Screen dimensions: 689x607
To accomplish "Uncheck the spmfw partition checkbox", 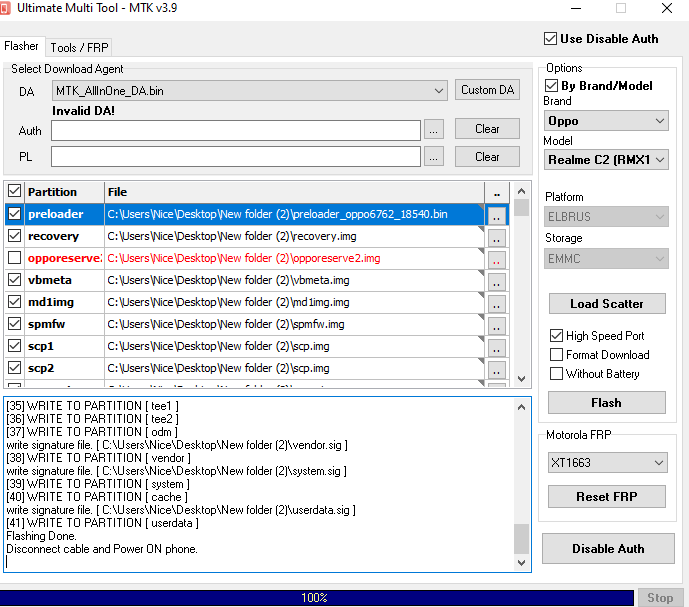I will pyautogui.click(x=15, y=324).
